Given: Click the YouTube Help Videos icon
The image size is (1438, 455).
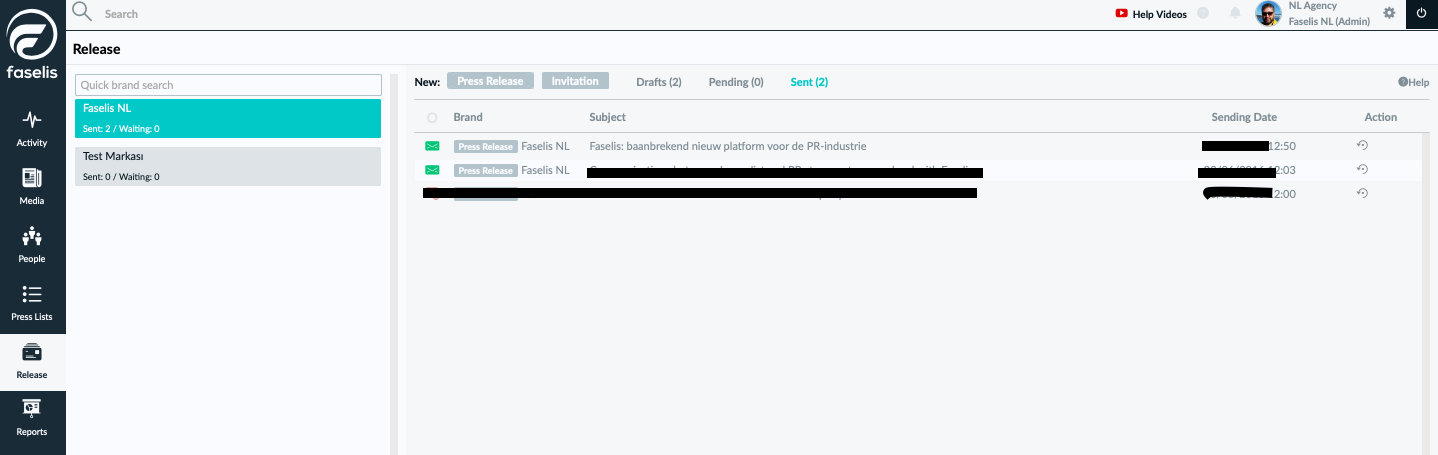Looking at the screenshot, I should 1122,14.
